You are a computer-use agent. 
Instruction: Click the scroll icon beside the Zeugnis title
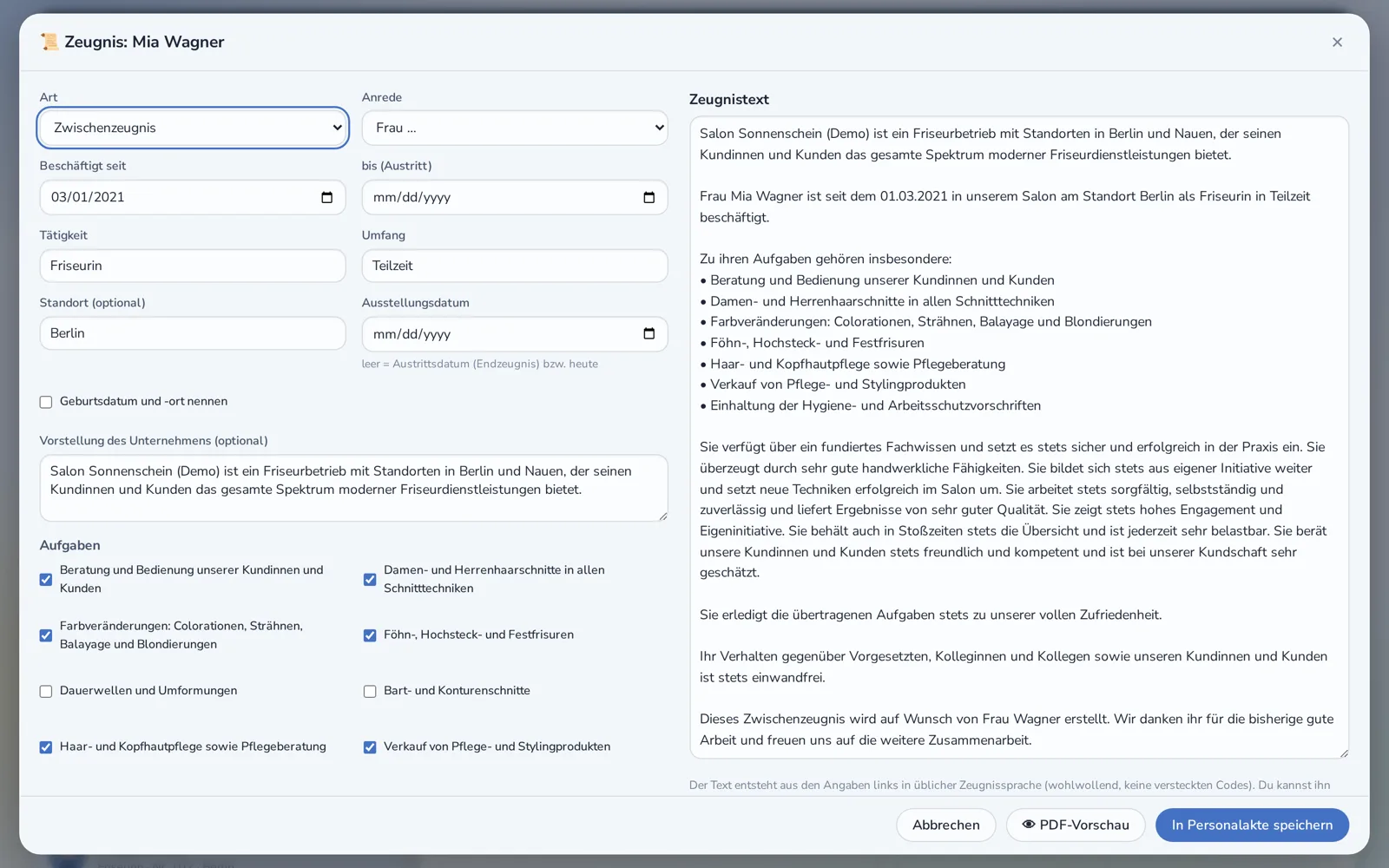(49, 42)
